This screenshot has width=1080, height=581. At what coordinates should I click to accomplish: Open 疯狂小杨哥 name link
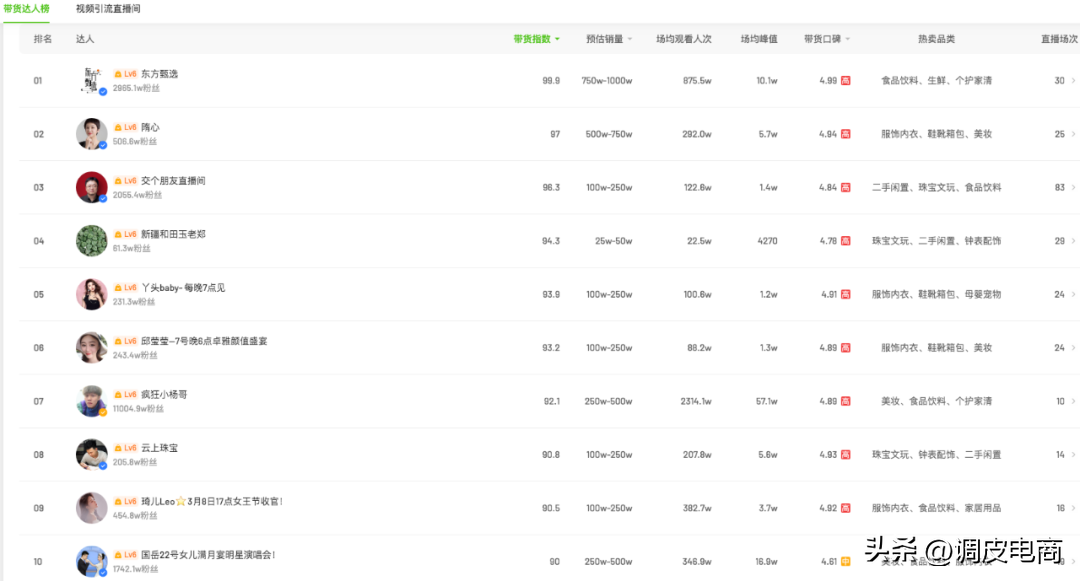coord(164,395)
